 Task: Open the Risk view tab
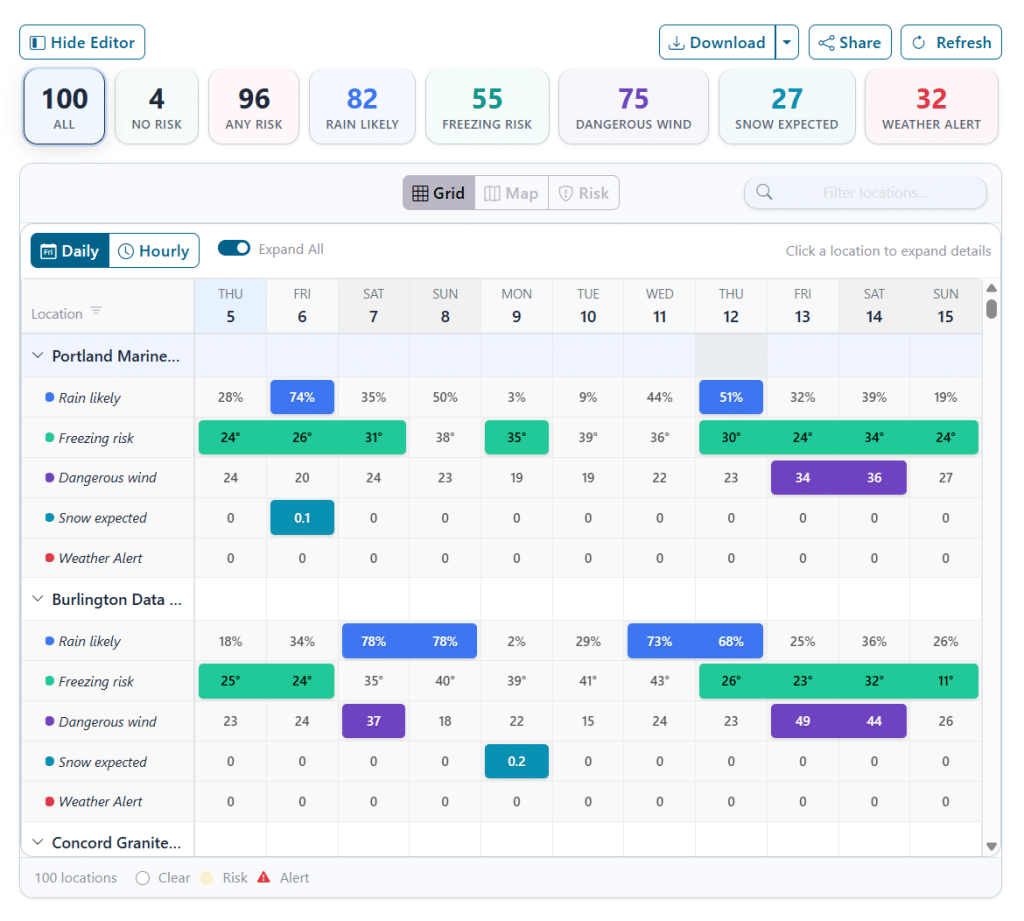point(584,193)
